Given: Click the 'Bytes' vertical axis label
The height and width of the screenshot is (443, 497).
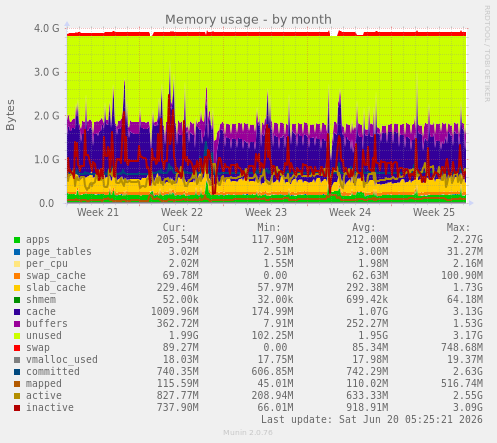Looking at the screenshot, I should (10, 115).
